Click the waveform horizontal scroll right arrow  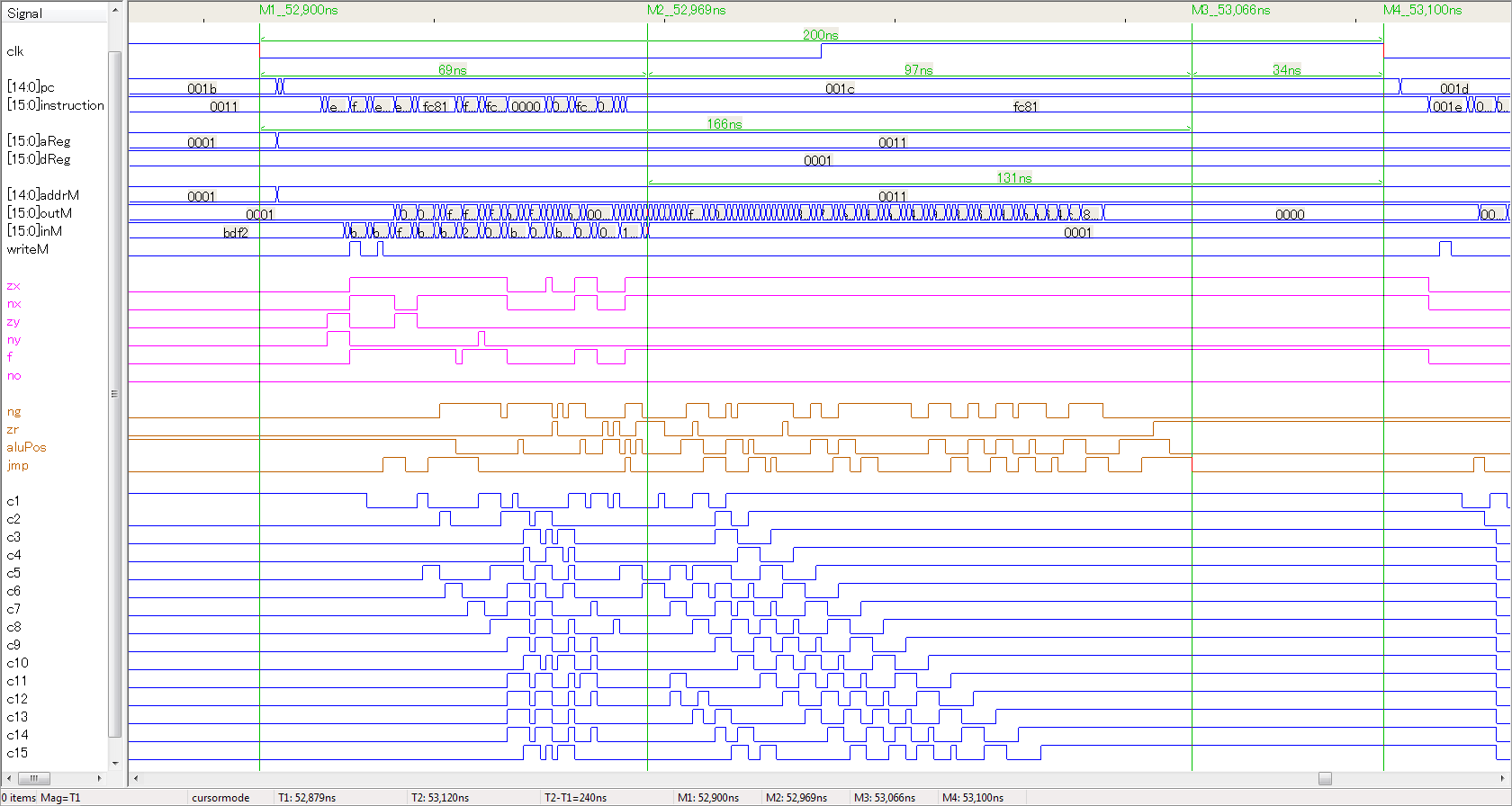(1503, 778)
